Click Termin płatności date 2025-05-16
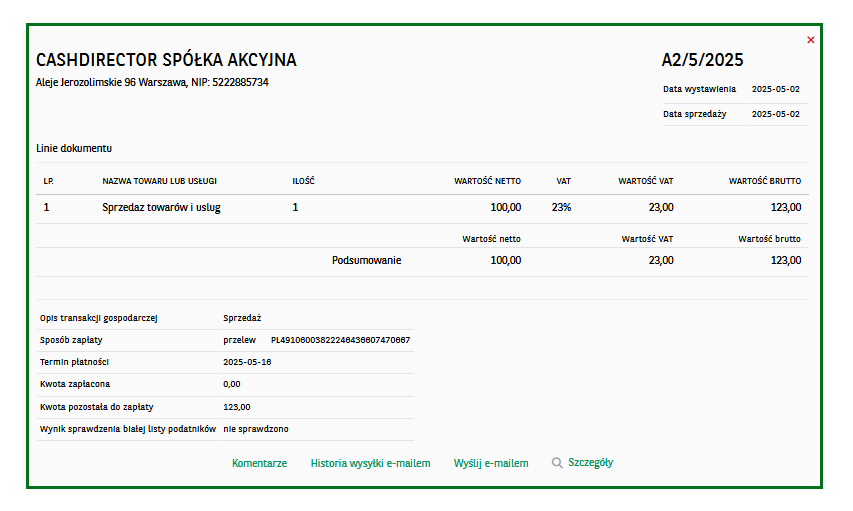The width and height of the screenshot is (853, 511). pyautogui.click(x=247, y=362)
